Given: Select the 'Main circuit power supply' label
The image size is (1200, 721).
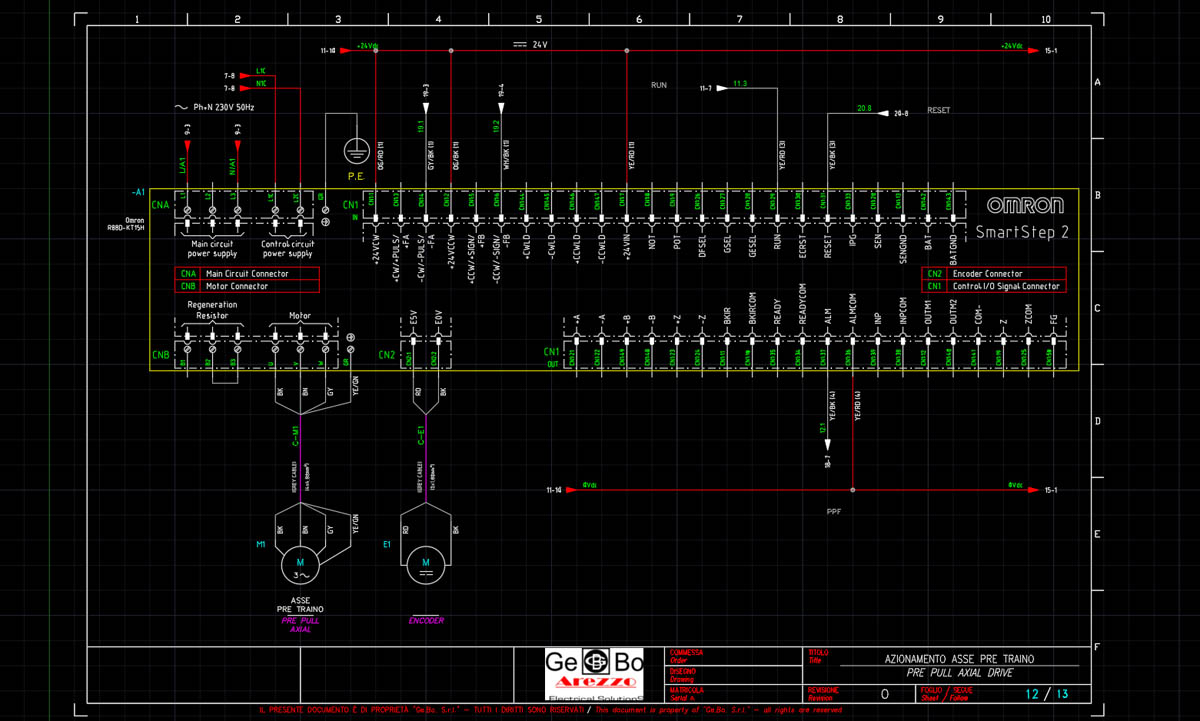Looking at the screenshot, I should tap(212, 248).
